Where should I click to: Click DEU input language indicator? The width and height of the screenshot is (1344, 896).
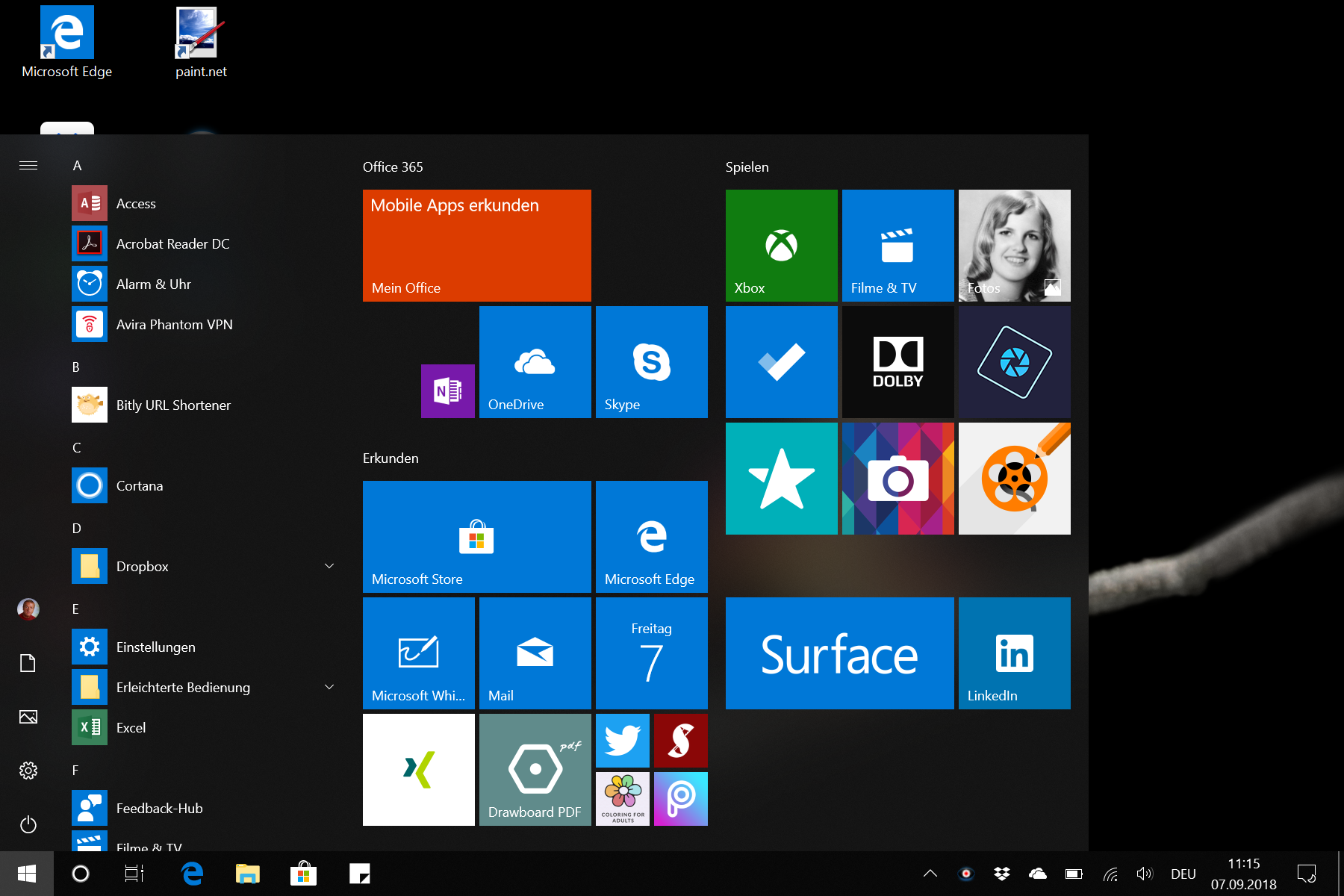pos(1183,874)
